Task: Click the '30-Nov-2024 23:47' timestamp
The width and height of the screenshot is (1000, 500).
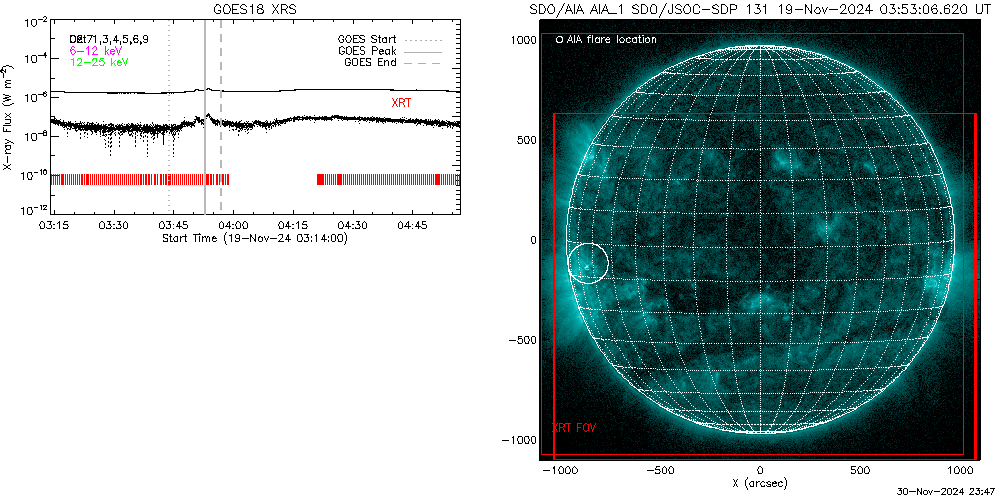Action: pyautogui.click(x=947, y=492)
